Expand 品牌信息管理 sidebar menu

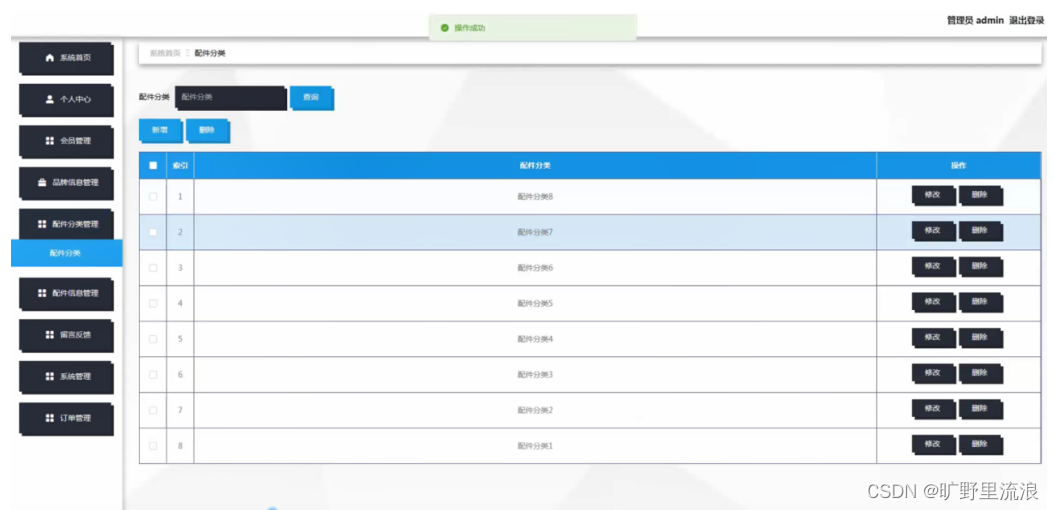(67, 183)
